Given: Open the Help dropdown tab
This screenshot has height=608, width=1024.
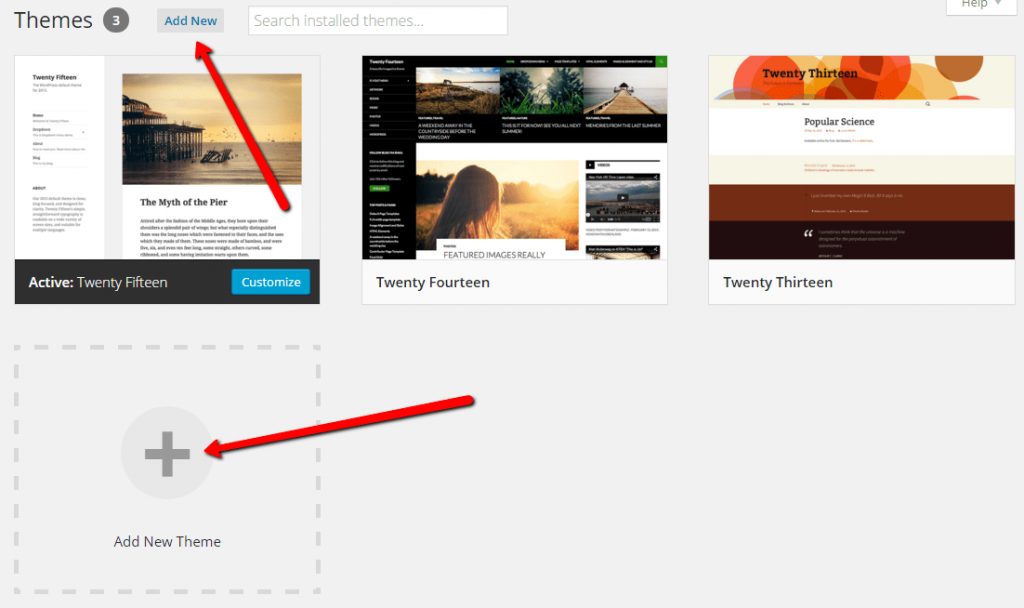Looking at the screenshot, I should [981, 5].
